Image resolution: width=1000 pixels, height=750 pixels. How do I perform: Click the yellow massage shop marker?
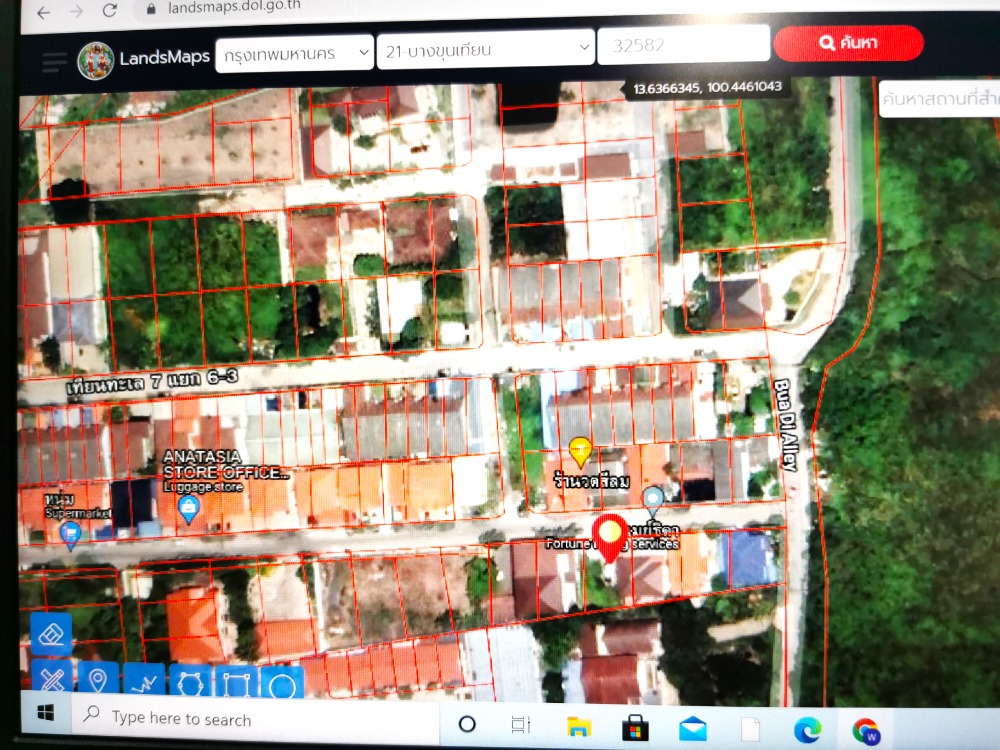(x=580, y=451)
